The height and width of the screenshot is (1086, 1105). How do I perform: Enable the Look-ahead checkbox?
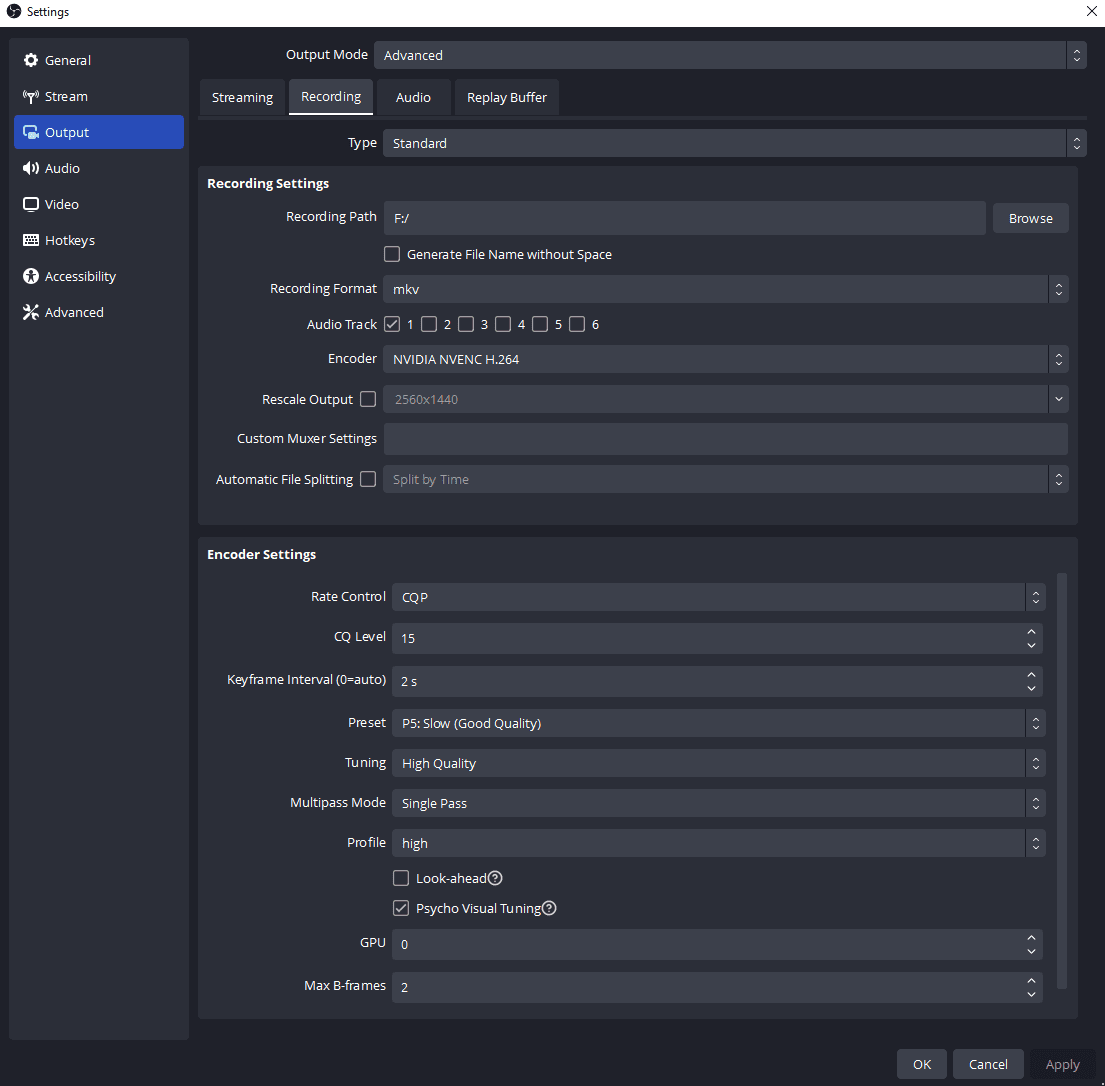tap(401, 878)
